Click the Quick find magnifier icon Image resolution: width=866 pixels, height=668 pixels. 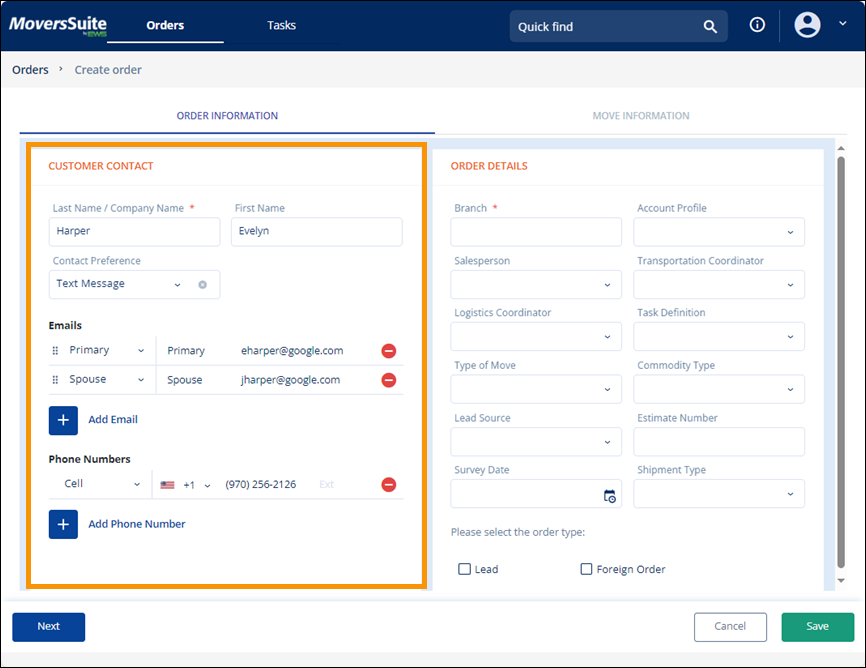tap(710, 27)
